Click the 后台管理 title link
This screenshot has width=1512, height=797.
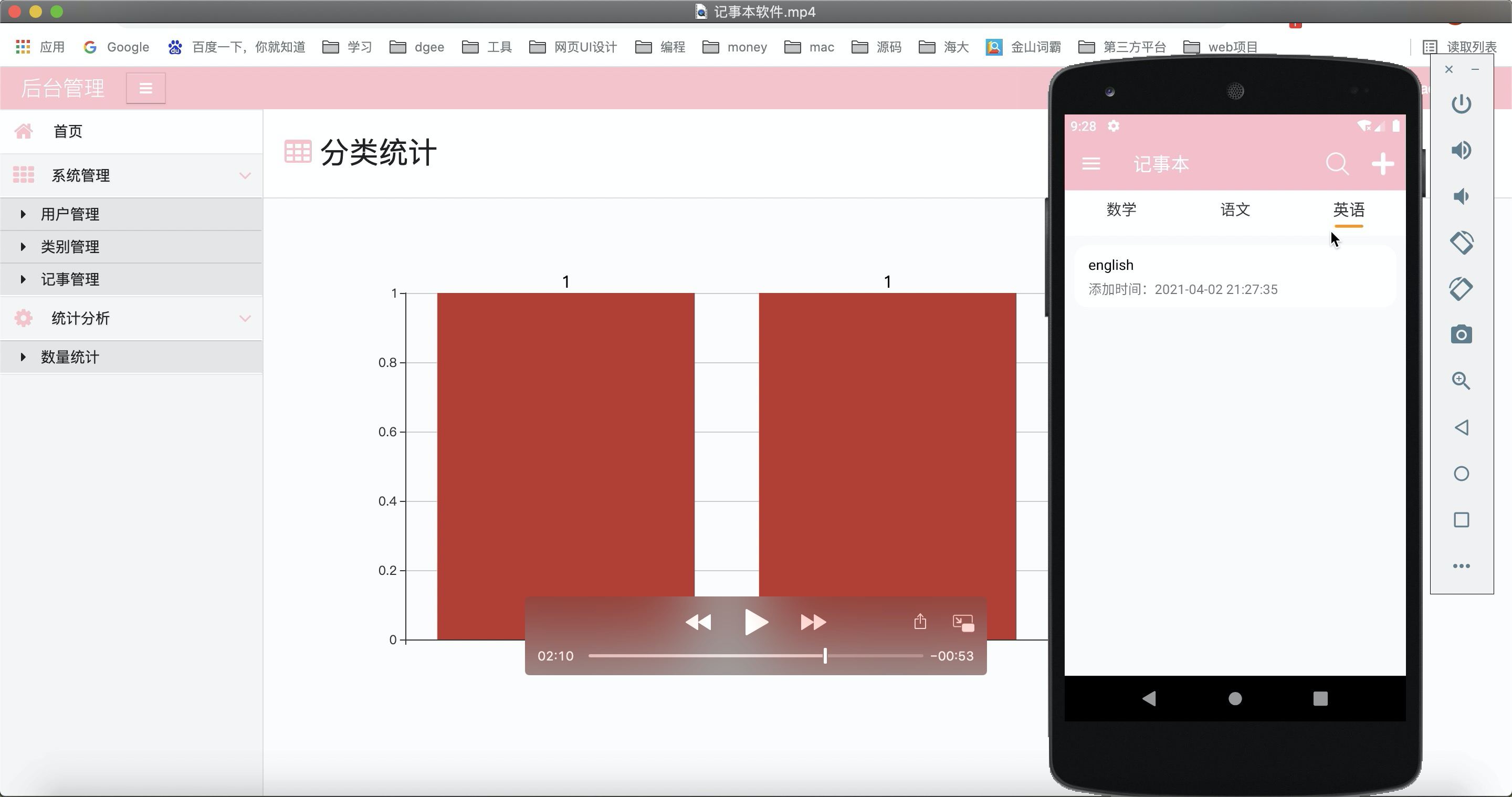tap(63, 88)
